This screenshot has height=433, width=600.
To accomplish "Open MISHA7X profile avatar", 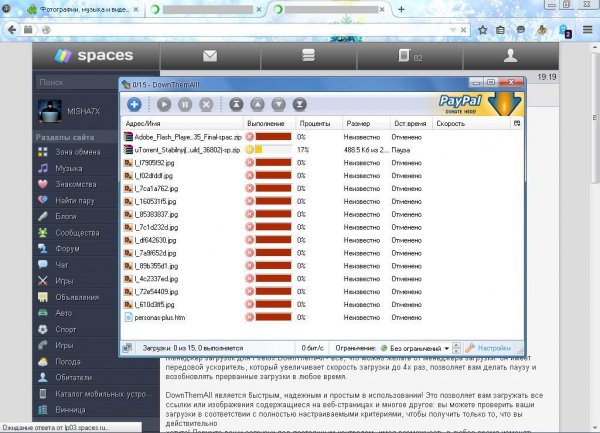I will click(50, 111).
